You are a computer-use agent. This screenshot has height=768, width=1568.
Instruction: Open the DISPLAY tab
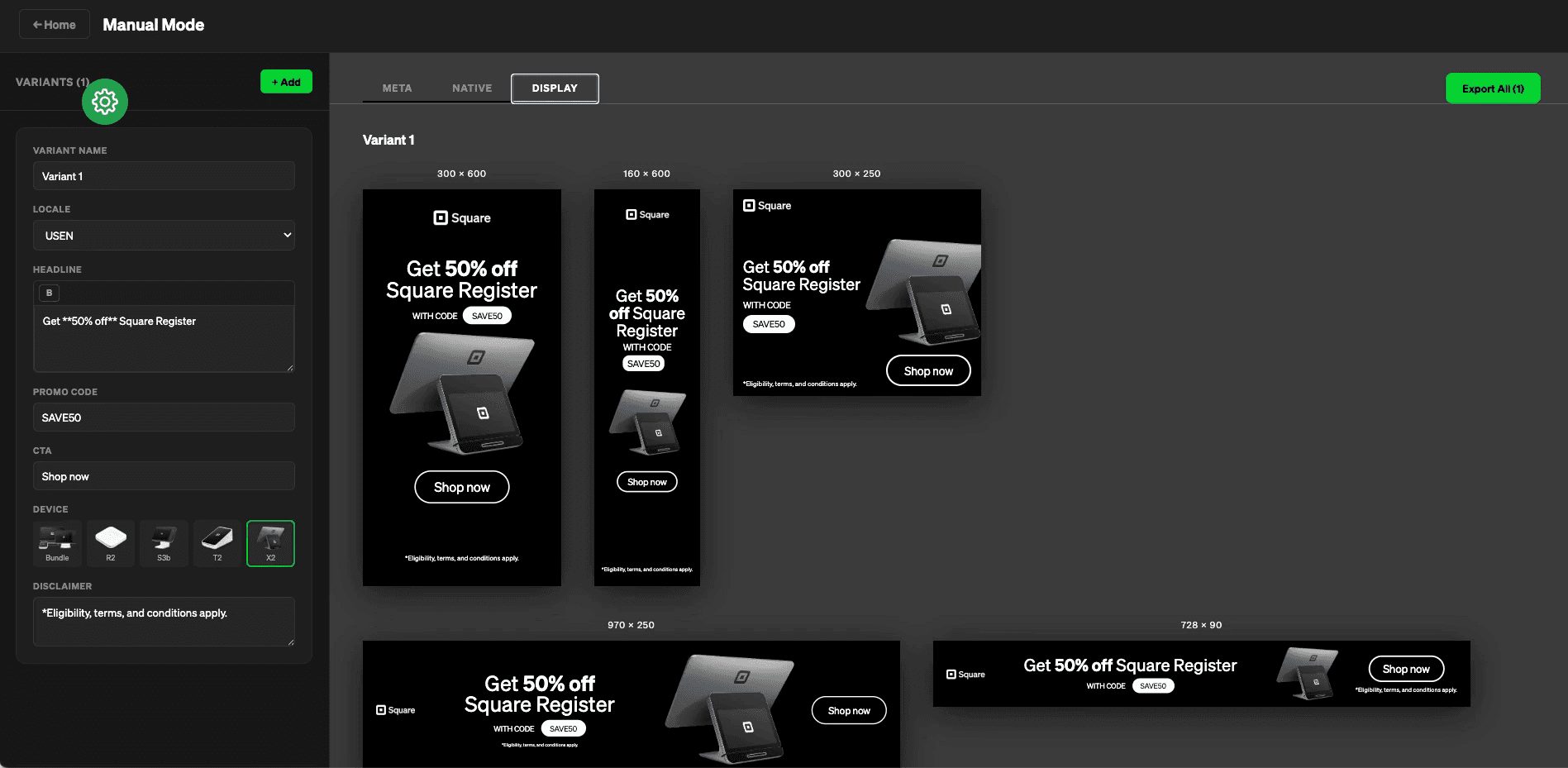point(555,88)
